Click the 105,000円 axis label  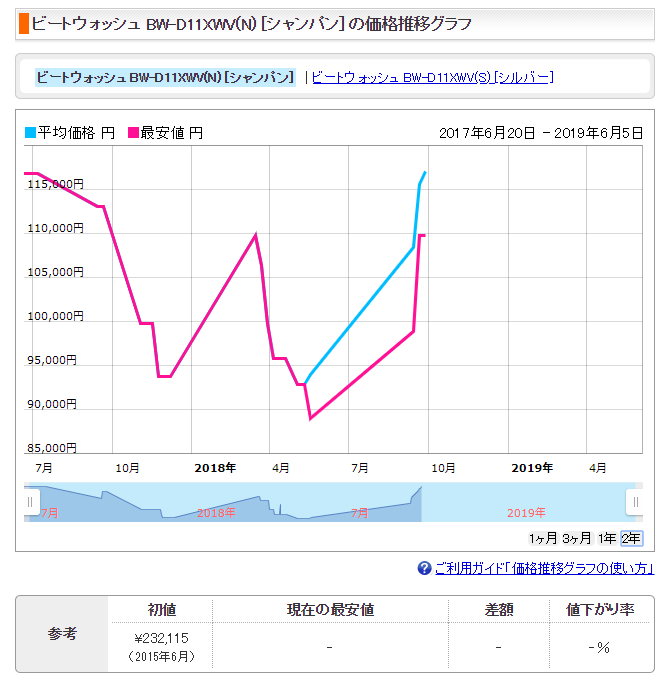pyautogui.click(x=55, y=272)
